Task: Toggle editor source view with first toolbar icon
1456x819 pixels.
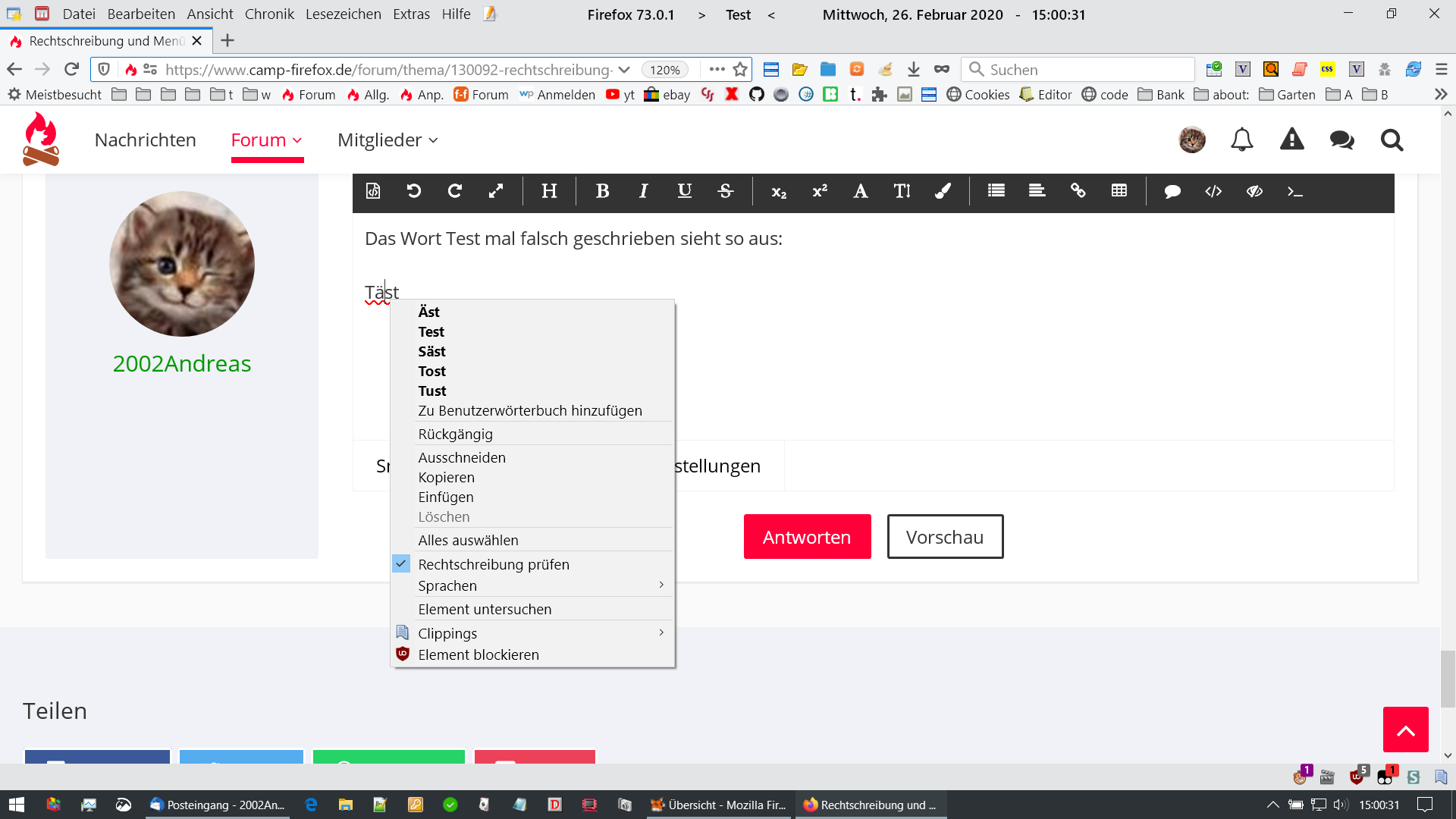Action: pyautogui.click(x=373, y=191)
